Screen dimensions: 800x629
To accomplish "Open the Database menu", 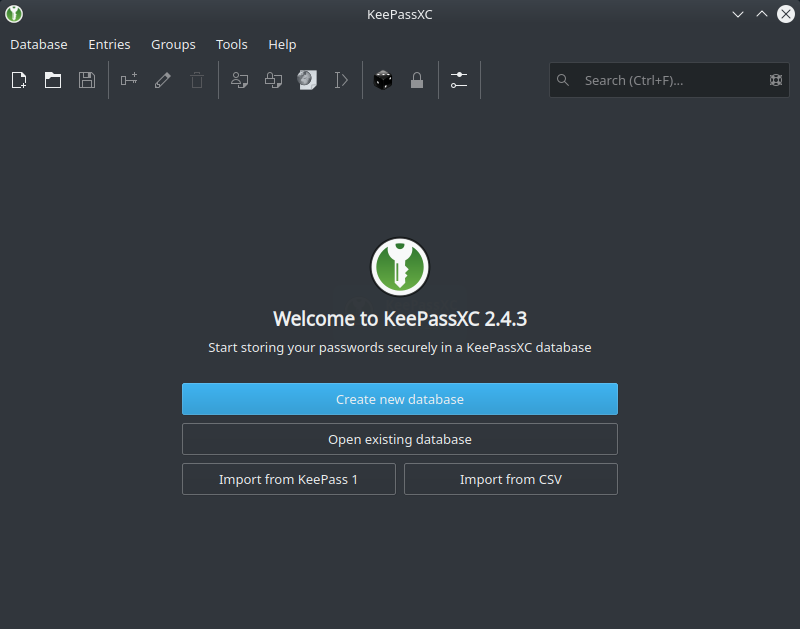I will pos(39,44).
